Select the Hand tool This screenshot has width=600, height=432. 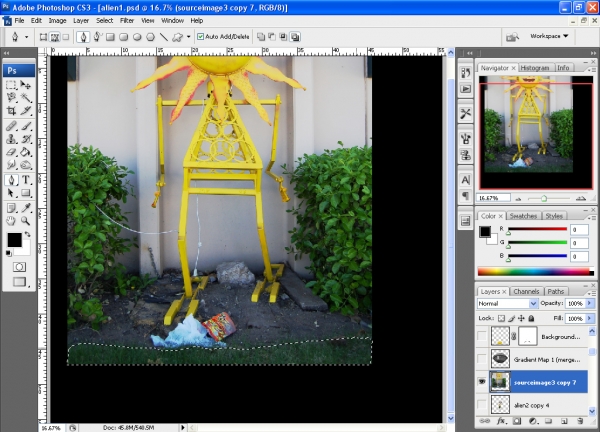(11, 221)
